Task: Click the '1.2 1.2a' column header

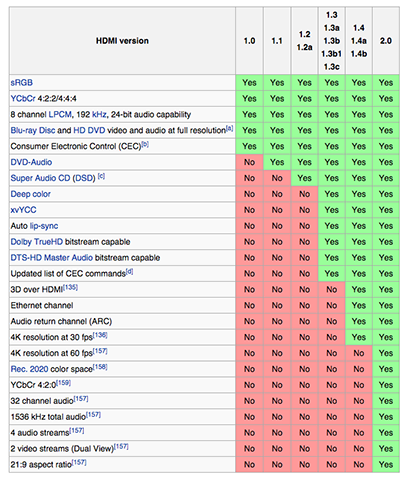Action: [304, 41]
